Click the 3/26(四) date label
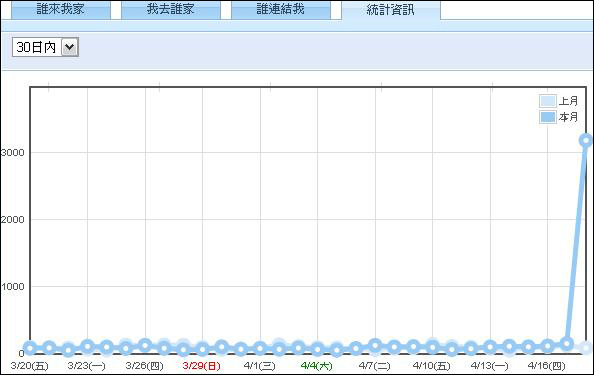 (x=144, y=366)
